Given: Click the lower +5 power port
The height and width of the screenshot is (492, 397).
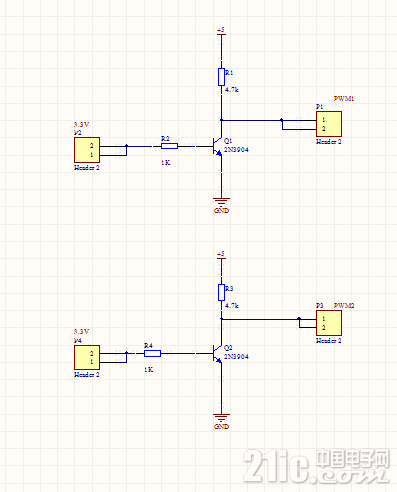Looking at the screenshot, I should (x=221, y=256).
